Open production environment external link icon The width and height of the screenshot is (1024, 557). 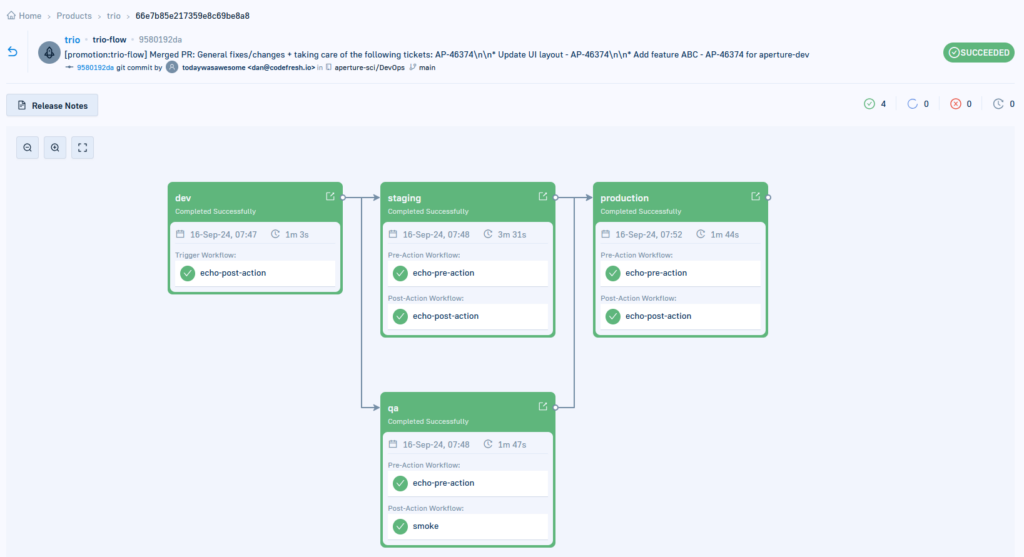click(x=756, y=197)
